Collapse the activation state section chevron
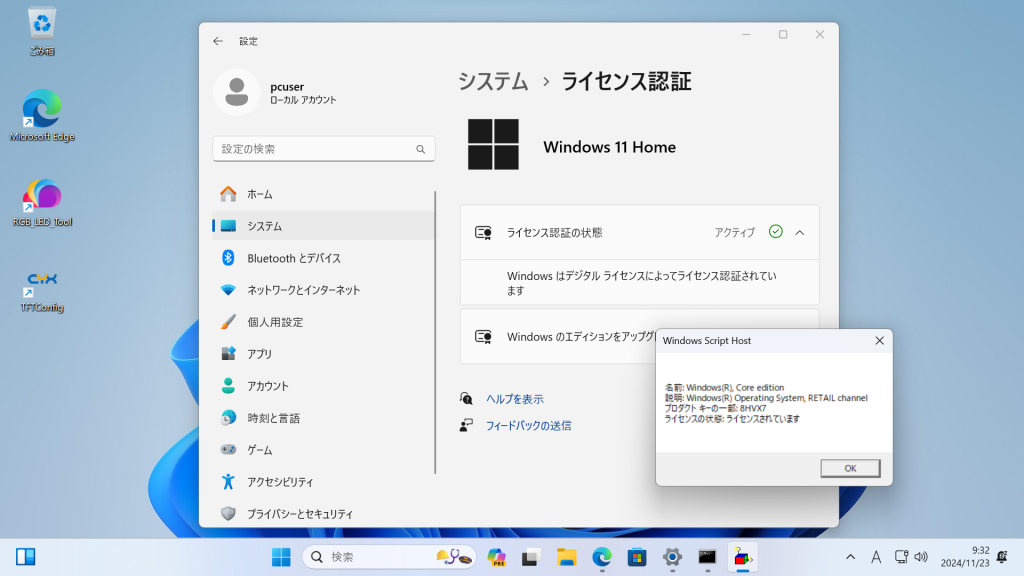 tap(799, 232)
